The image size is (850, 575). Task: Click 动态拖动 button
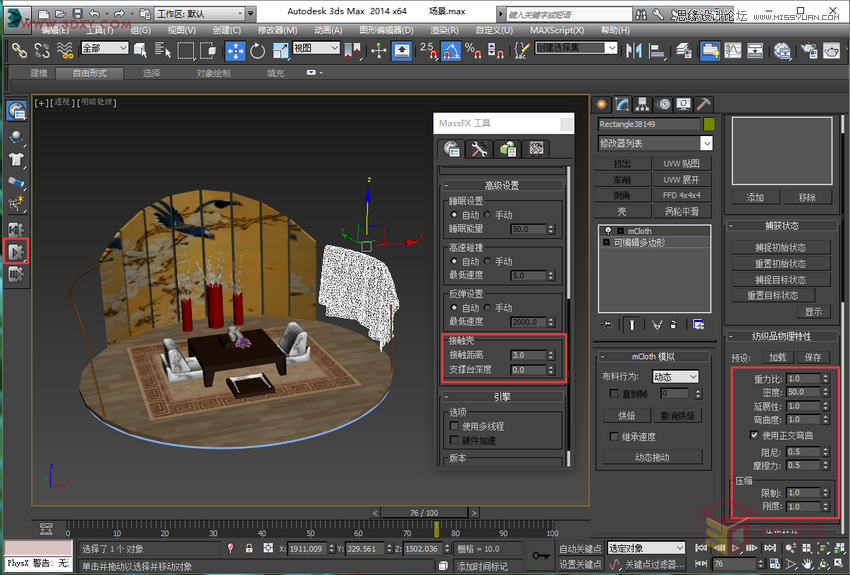pos(652,457)
